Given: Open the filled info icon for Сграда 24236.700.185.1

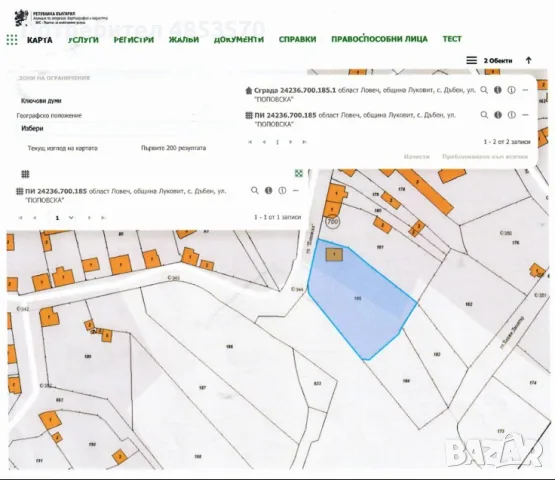Looking at the screenshot, I should pyautogui.click(x=498, y=90).
